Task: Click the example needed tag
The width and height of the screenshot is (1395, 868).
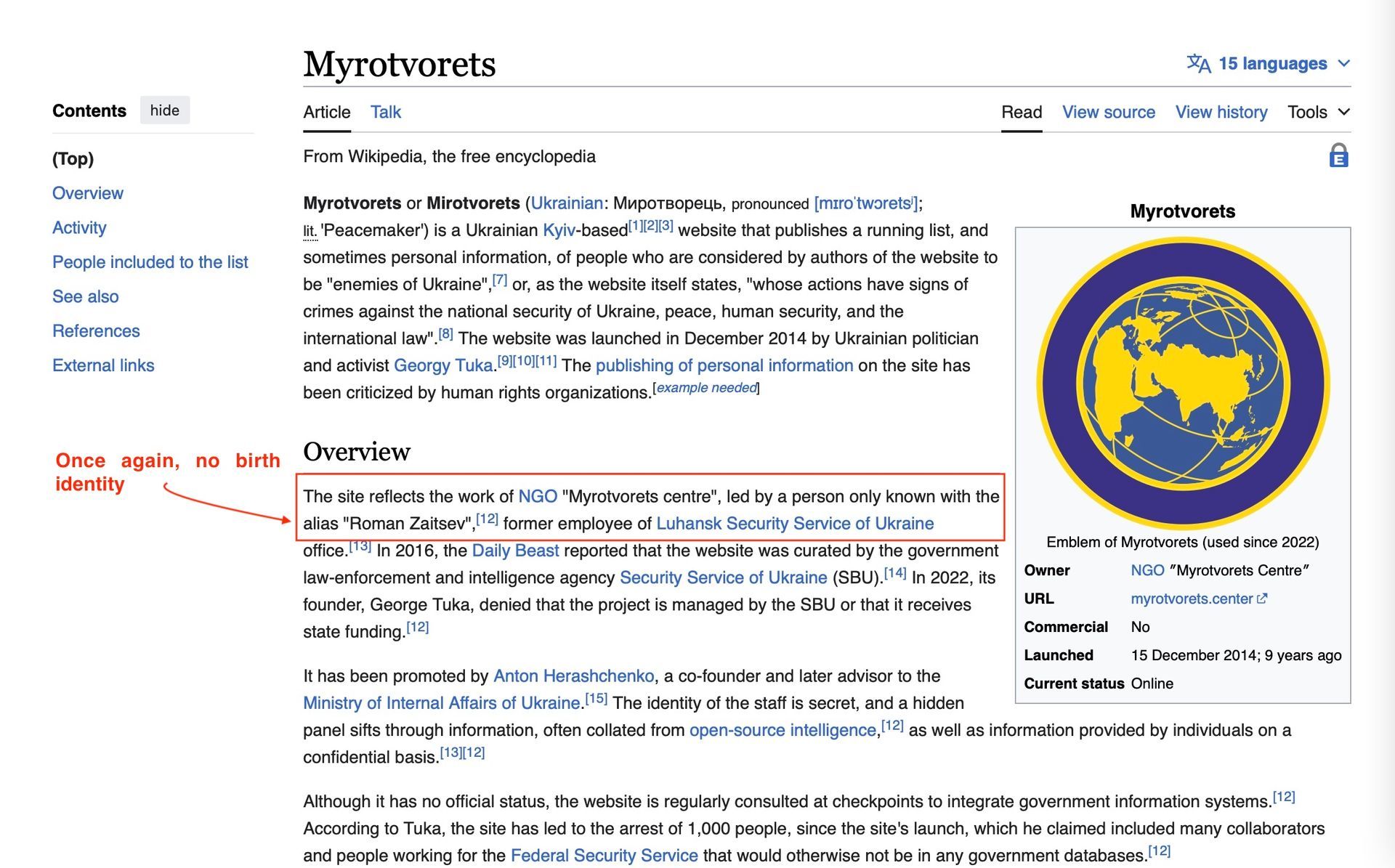Action: click(706, 388)
